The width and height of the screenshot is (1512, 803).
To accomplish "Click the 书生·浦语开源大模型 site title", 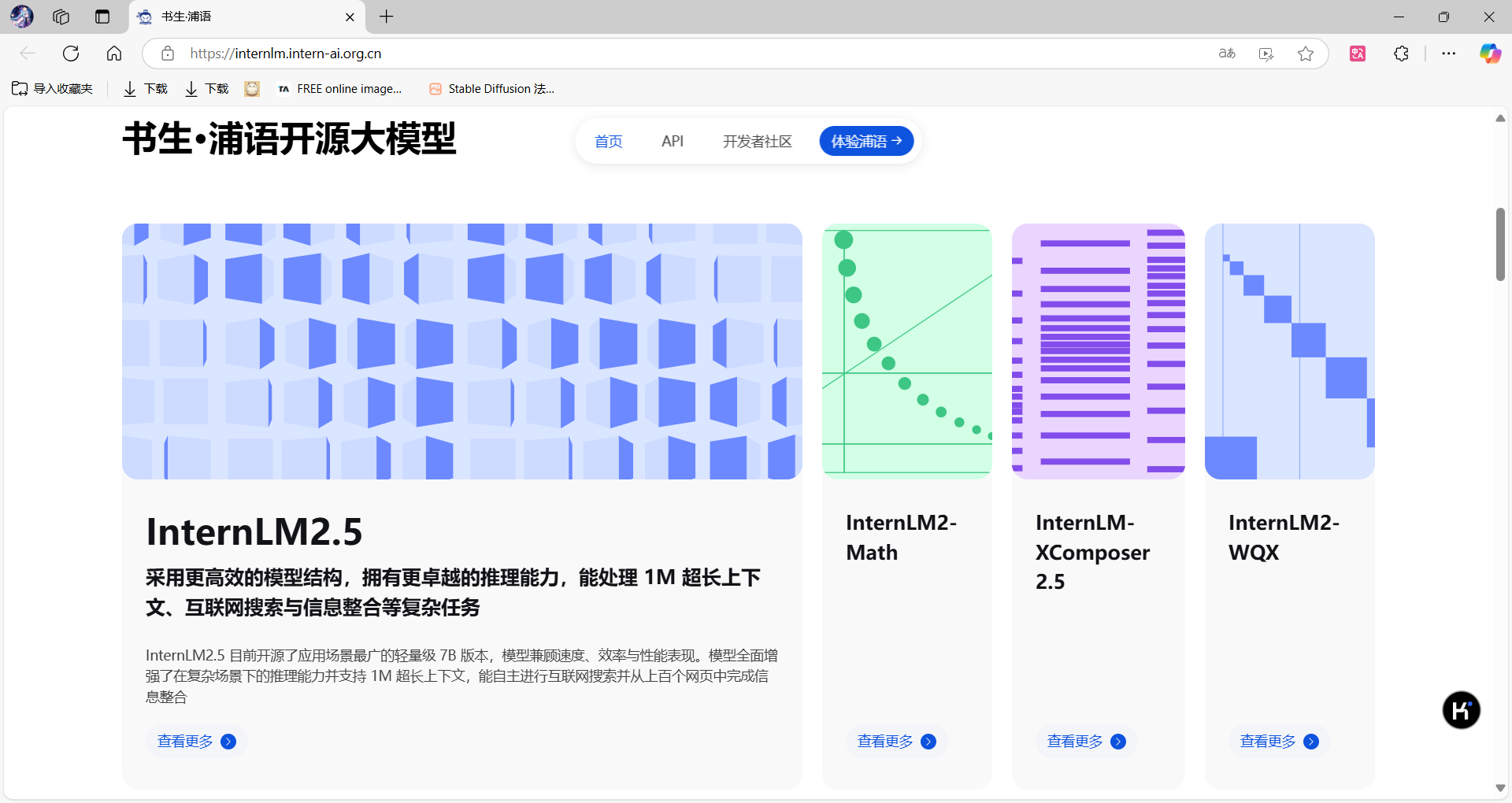I will (289, 139).
